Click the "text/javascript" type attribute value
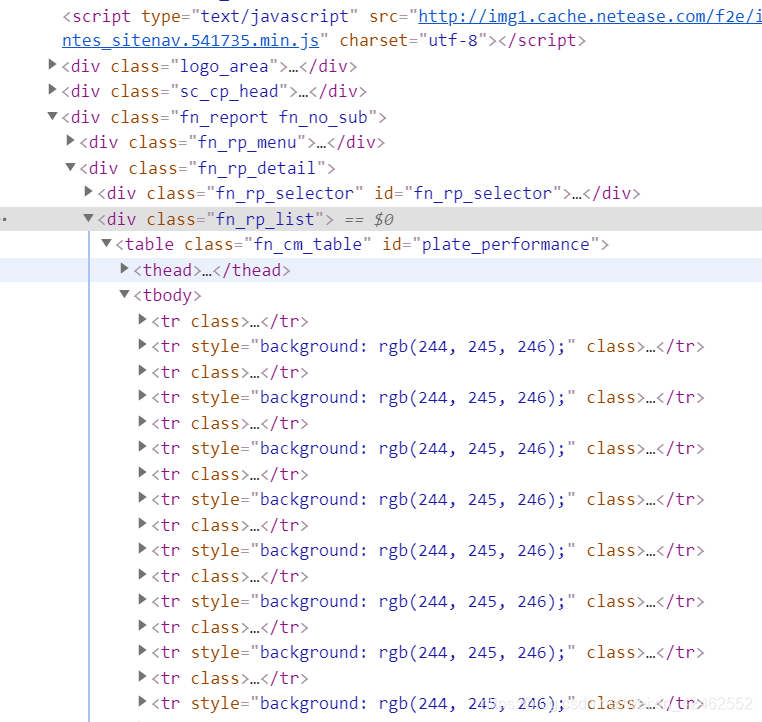 (275, 17)
